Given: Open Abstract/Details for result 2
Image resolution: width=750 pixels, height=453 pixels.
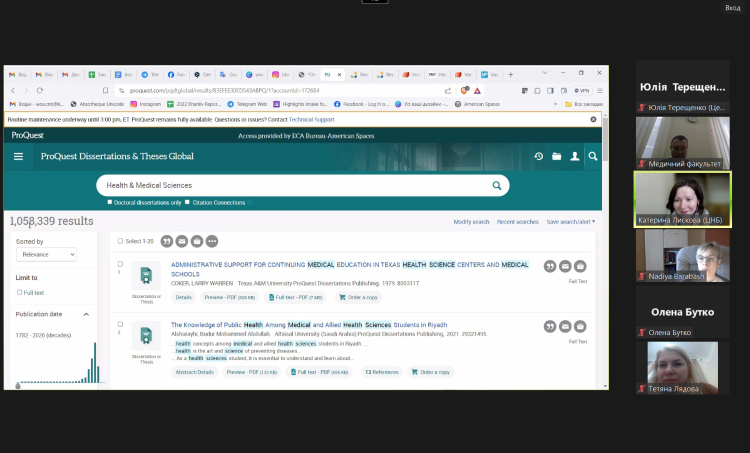Looking at the screenshot, I should (x=195, y=372).
